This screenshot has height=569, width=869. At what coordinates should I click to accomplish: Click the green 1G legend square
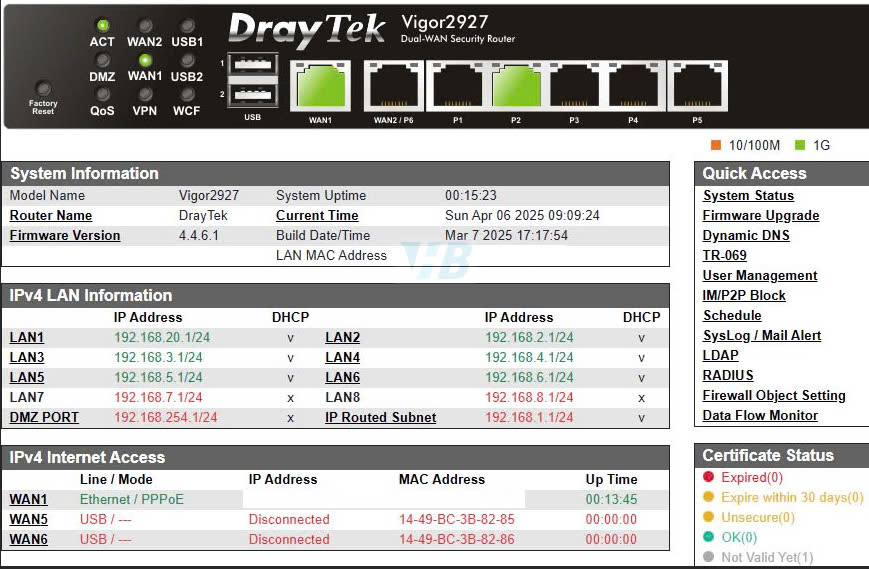800,145
